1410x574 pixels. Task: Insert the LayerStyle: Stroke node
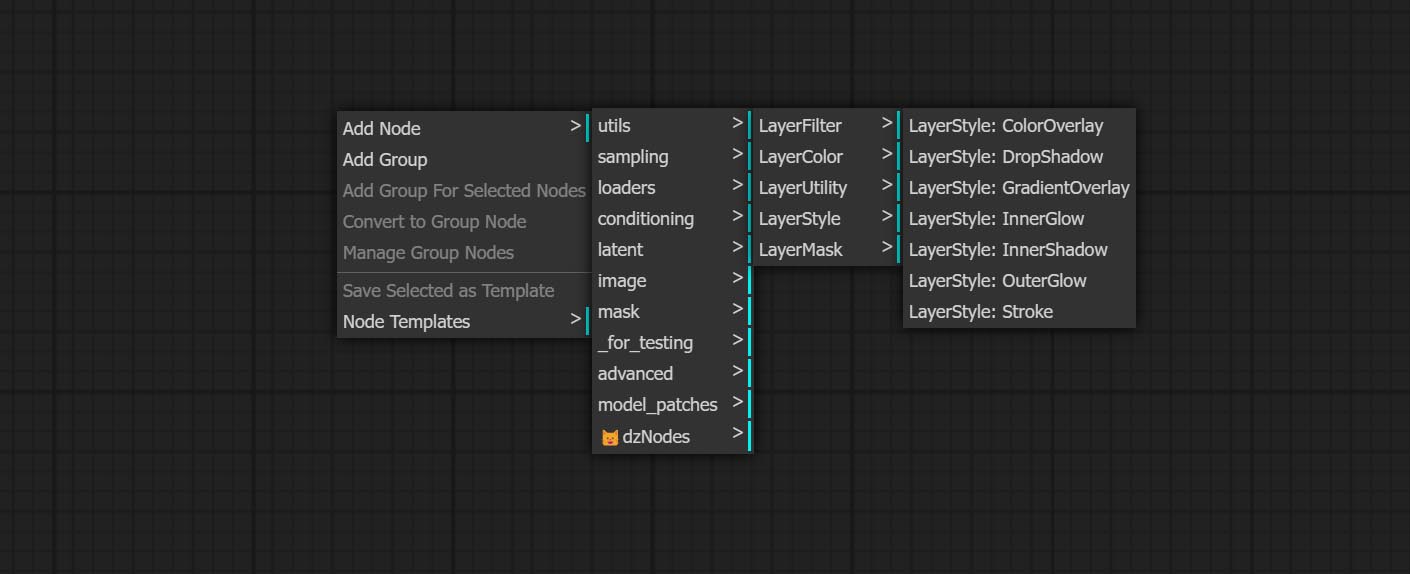click(980, 312)
